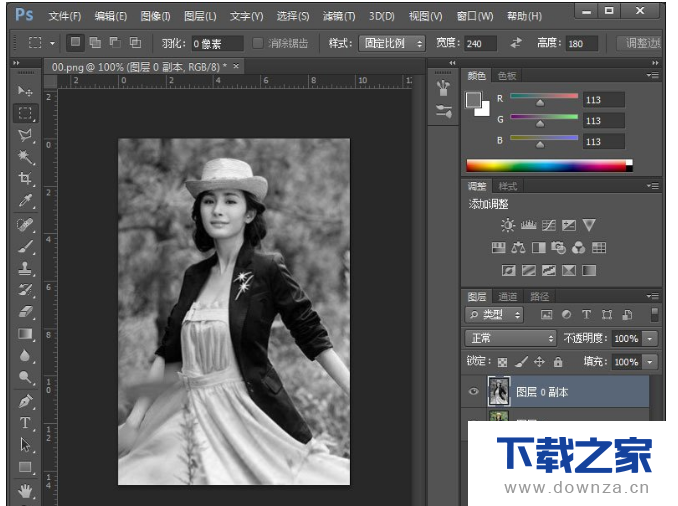Toggle lock transparent pixels
This screenshot has width=678, height=506.
coord(502,362)
